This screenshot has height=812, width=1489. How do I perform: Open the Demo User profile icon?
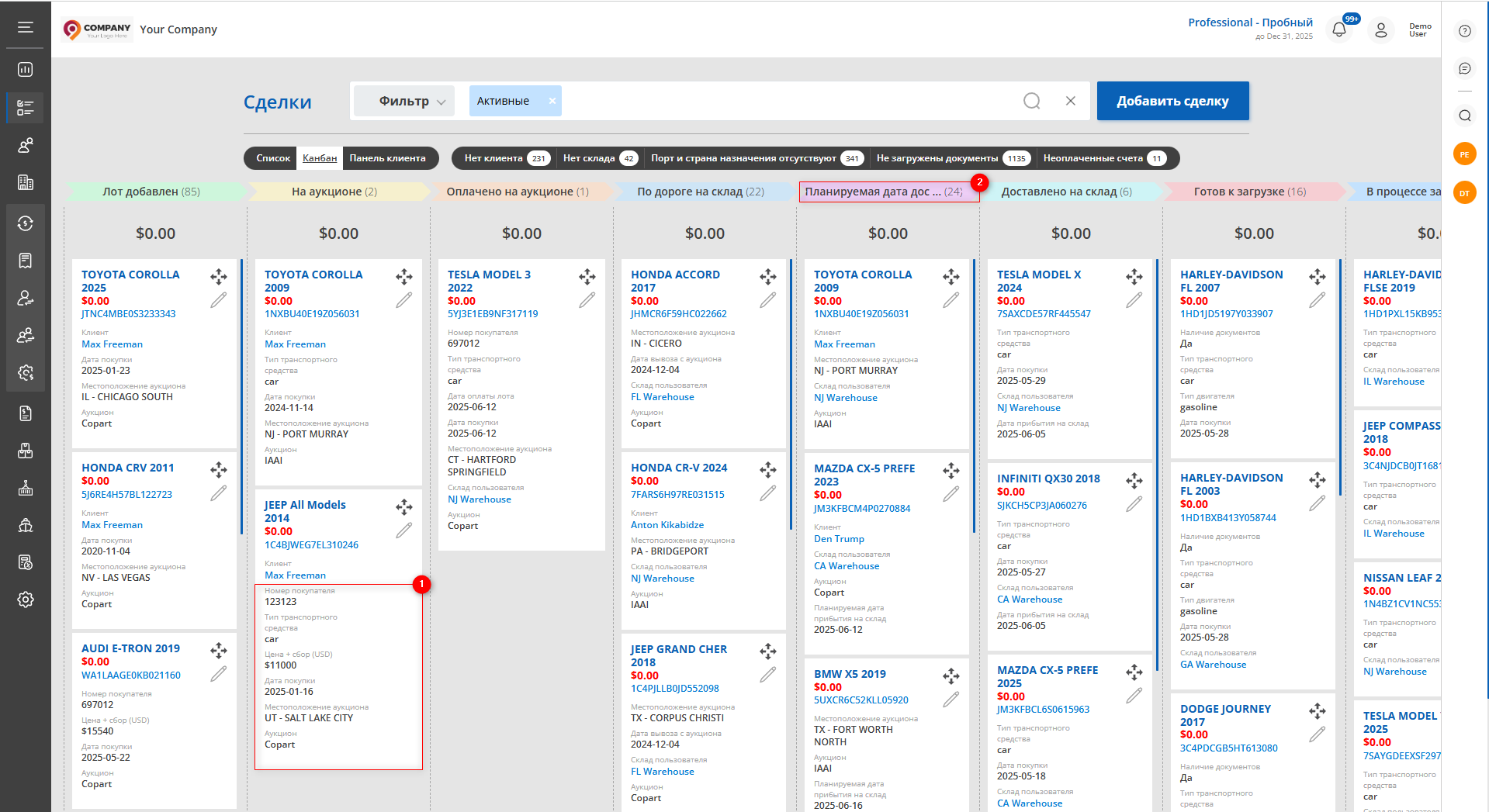click(1381, 30)
